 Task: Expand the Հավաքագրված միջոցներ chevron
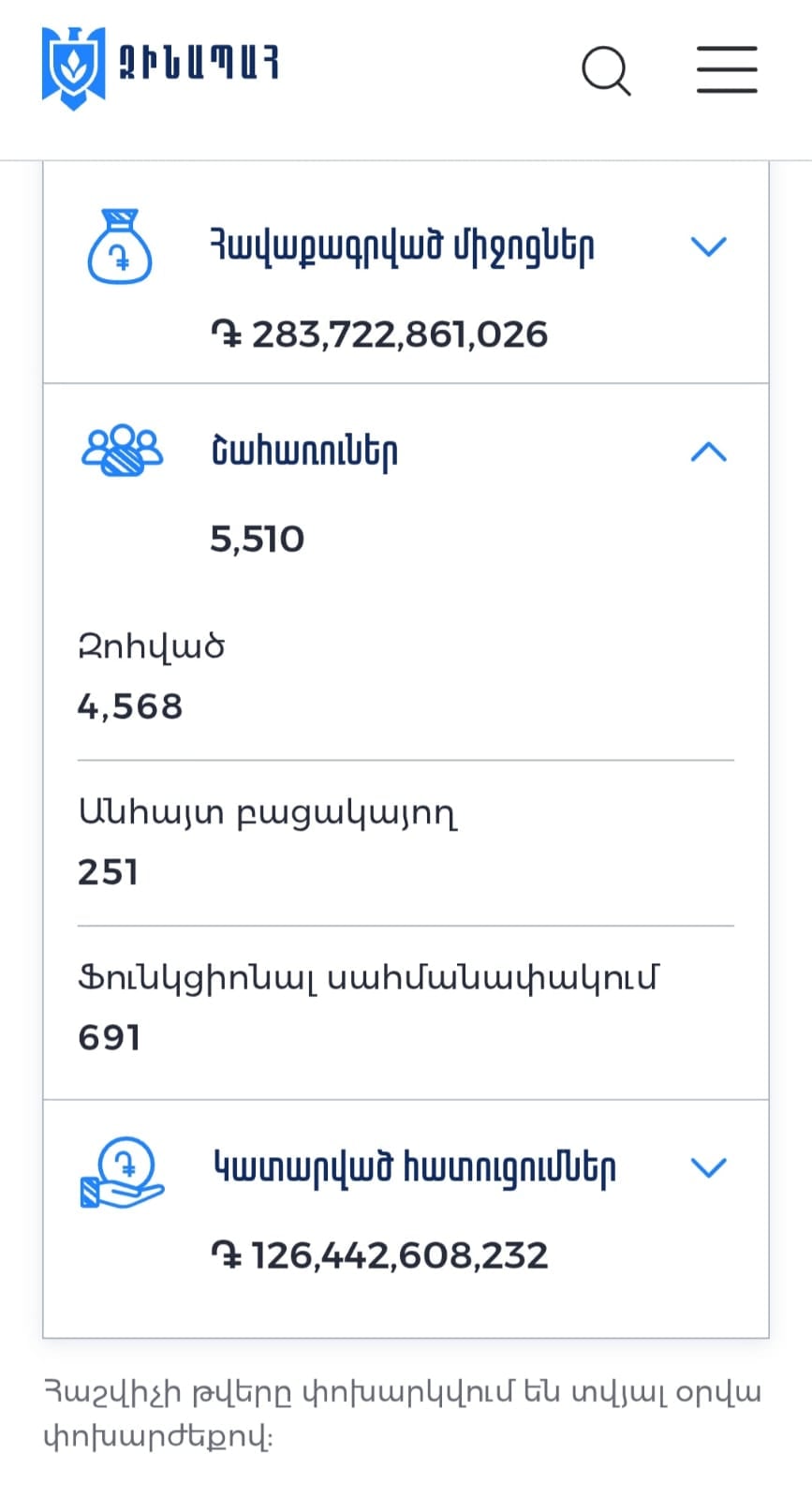(708, 246)
